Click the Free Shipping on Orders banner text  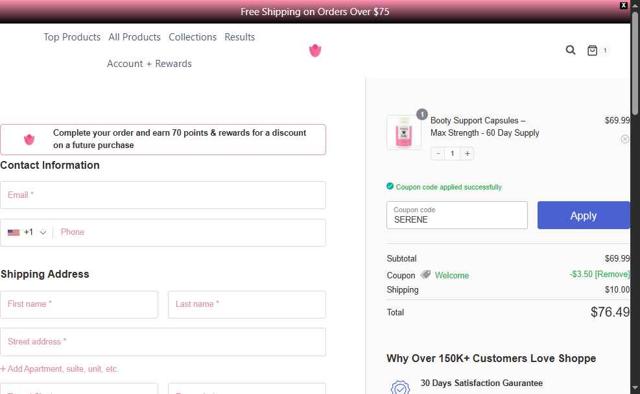(315, 12)
